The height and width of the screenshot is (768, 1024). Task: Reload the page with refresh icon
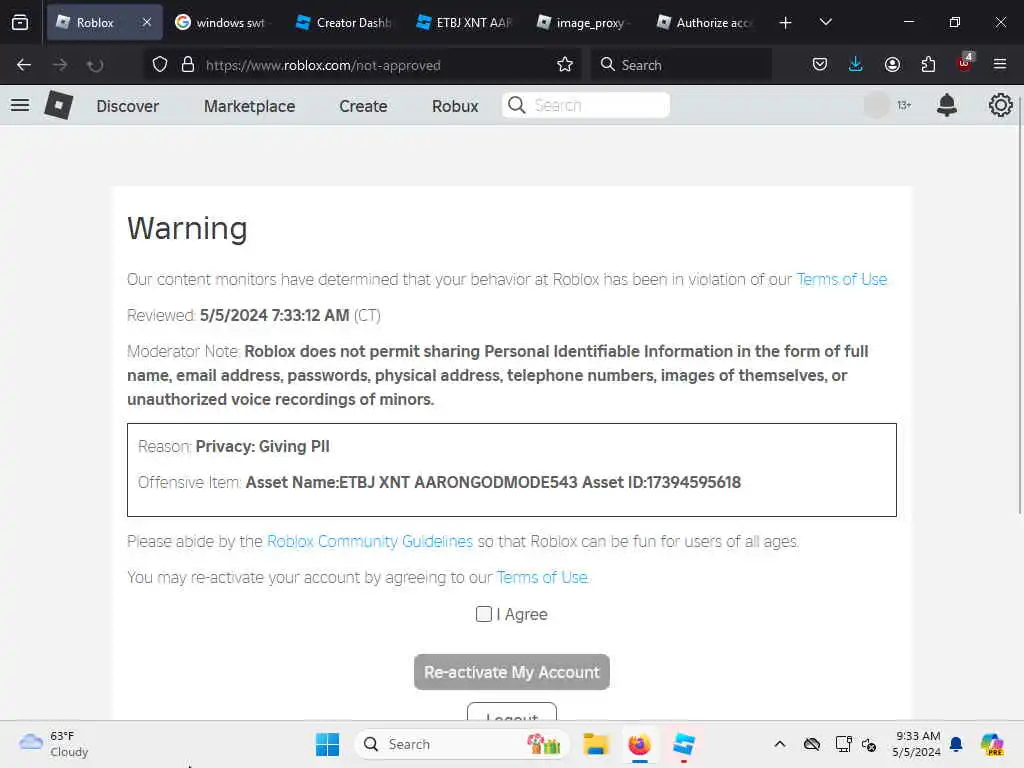[95, 65]
